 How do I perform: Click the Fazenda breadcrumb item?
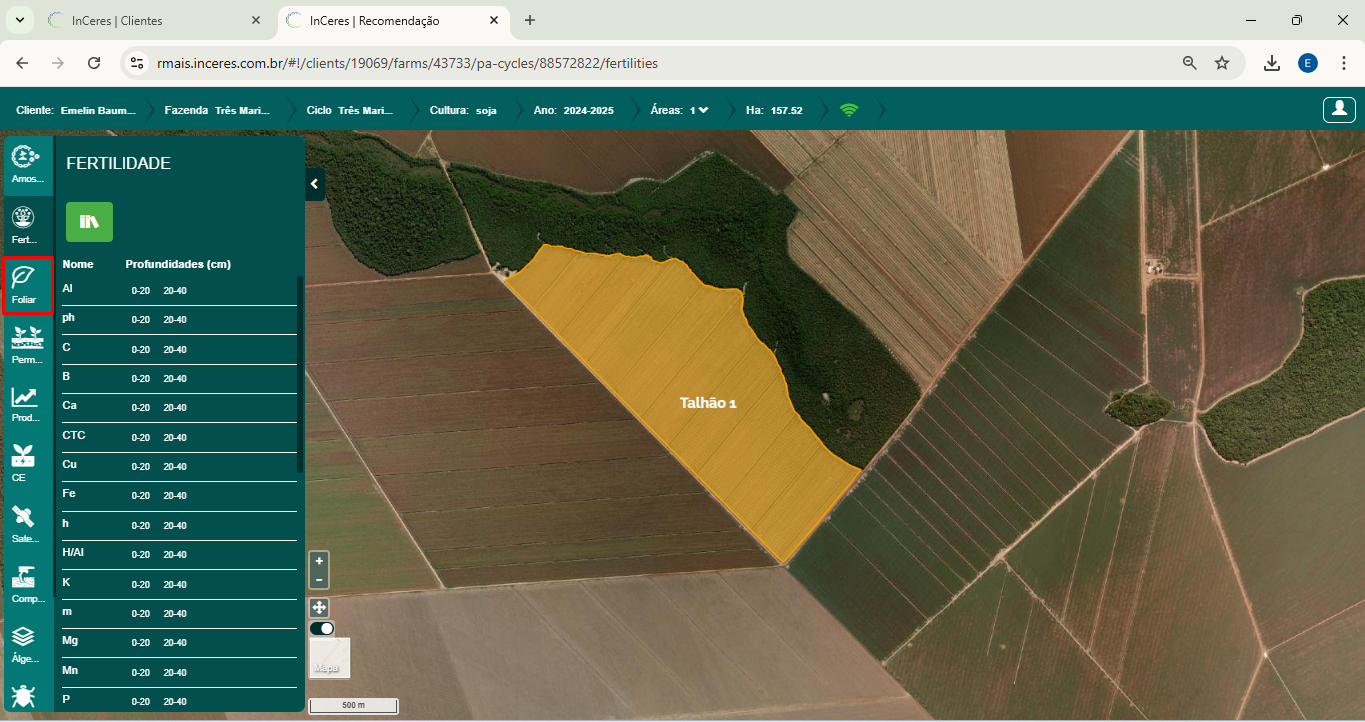tap(217, 110)
